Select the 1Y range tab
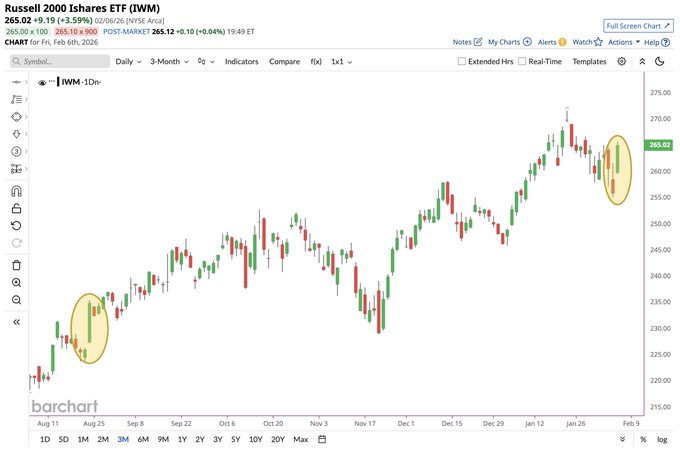Image resolution: width=680 pixels, height=454 pixels. click(182, 439)
